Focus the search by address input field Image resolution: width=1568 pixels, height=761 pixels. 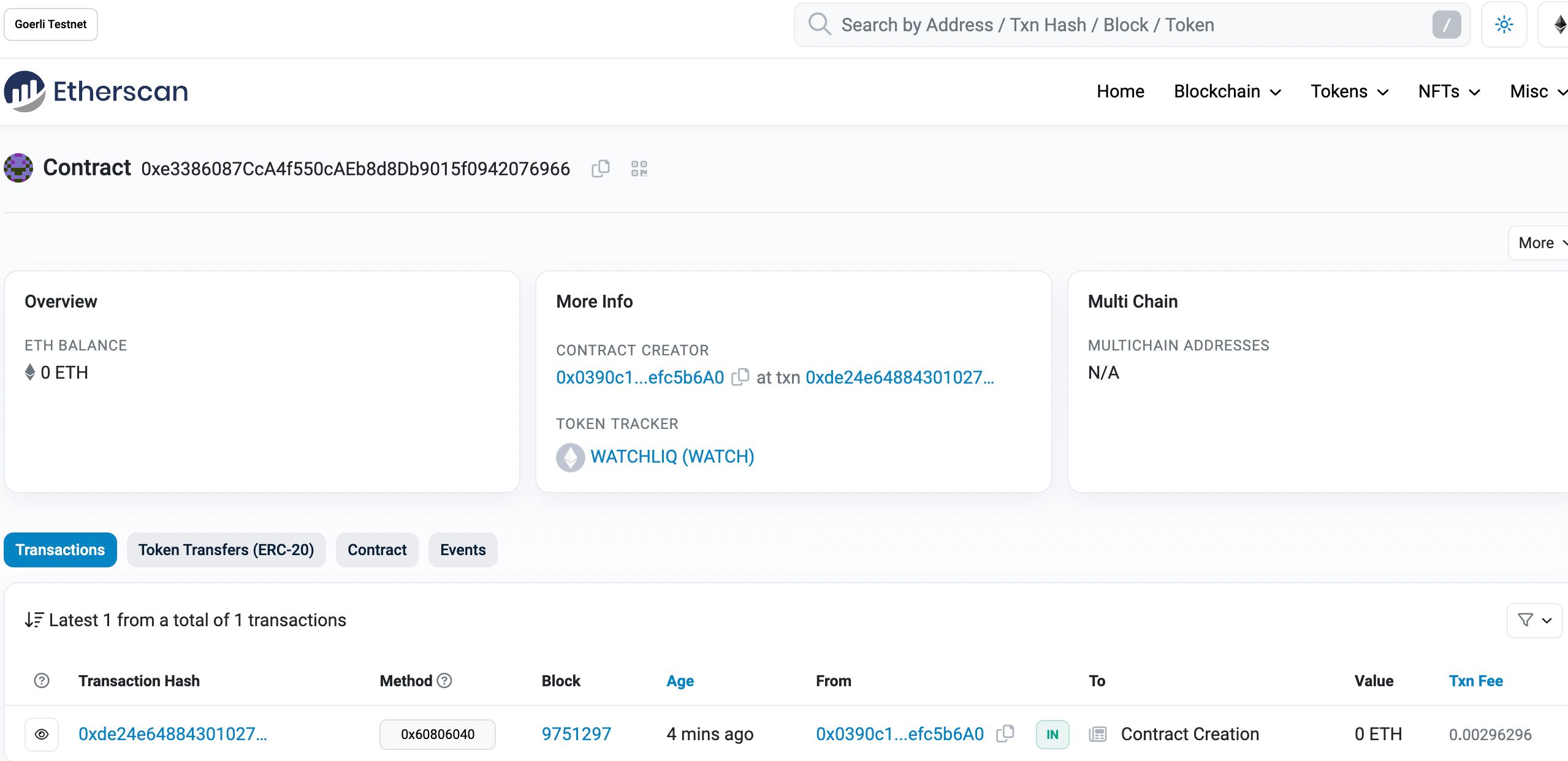[1132, 25]
